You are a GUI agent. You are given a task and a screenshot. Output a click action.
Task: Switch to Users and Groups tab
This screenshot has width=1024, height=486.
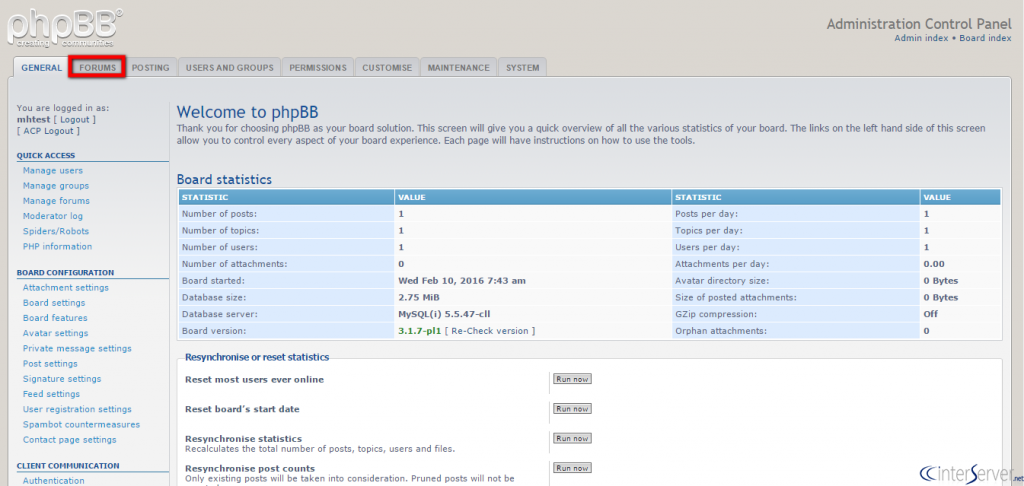[x=229, y=67]
